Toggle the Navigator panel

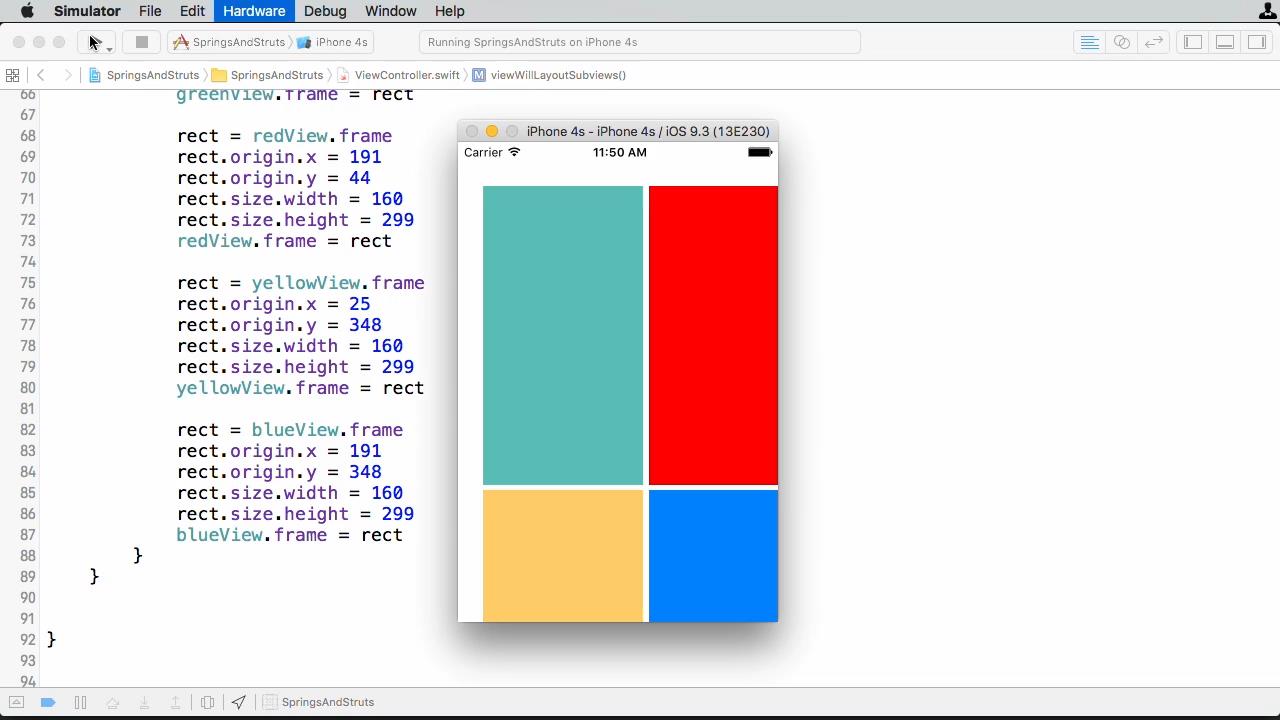point(1193,42)
